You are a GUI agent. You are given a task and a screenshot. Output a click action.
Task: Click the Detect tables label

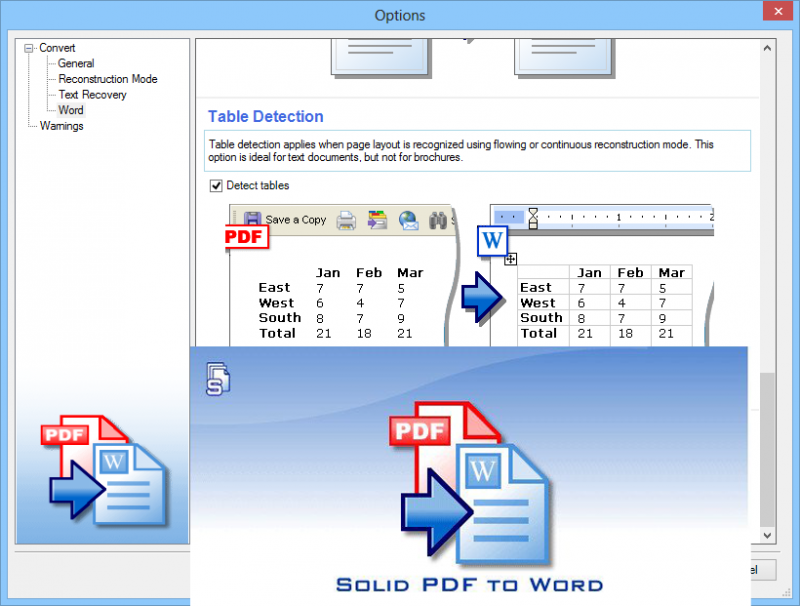[x=258, y=186]
